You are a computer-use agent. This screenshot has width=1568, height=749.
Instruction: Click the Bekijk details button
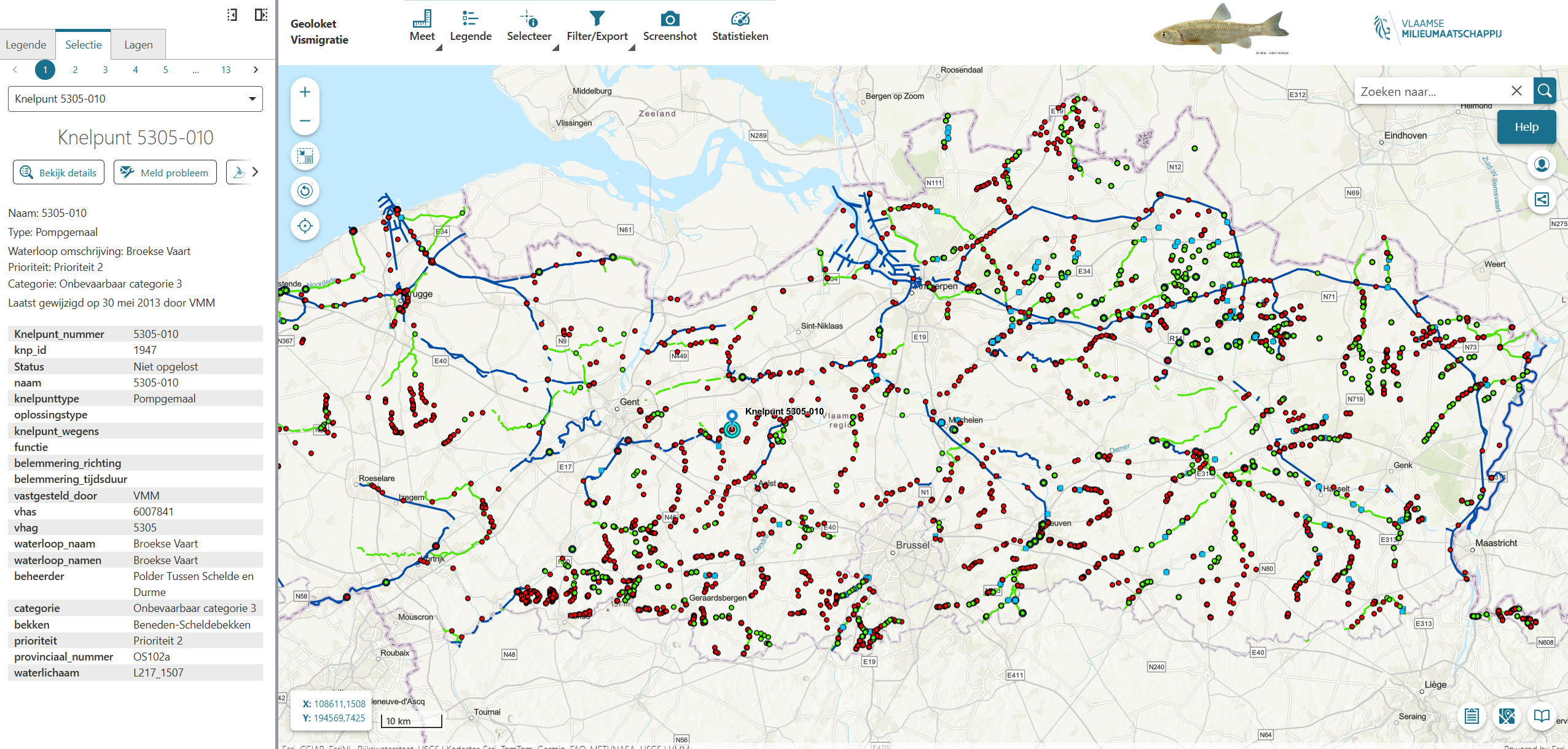(x=58, y=173)
